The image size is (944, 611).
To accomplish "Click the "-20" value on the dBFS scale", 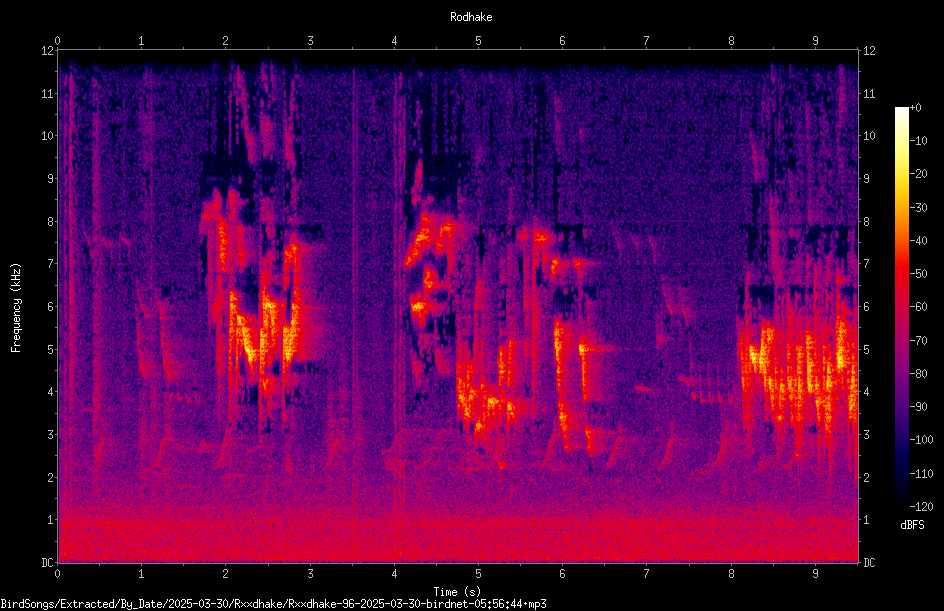I will 919,174.
